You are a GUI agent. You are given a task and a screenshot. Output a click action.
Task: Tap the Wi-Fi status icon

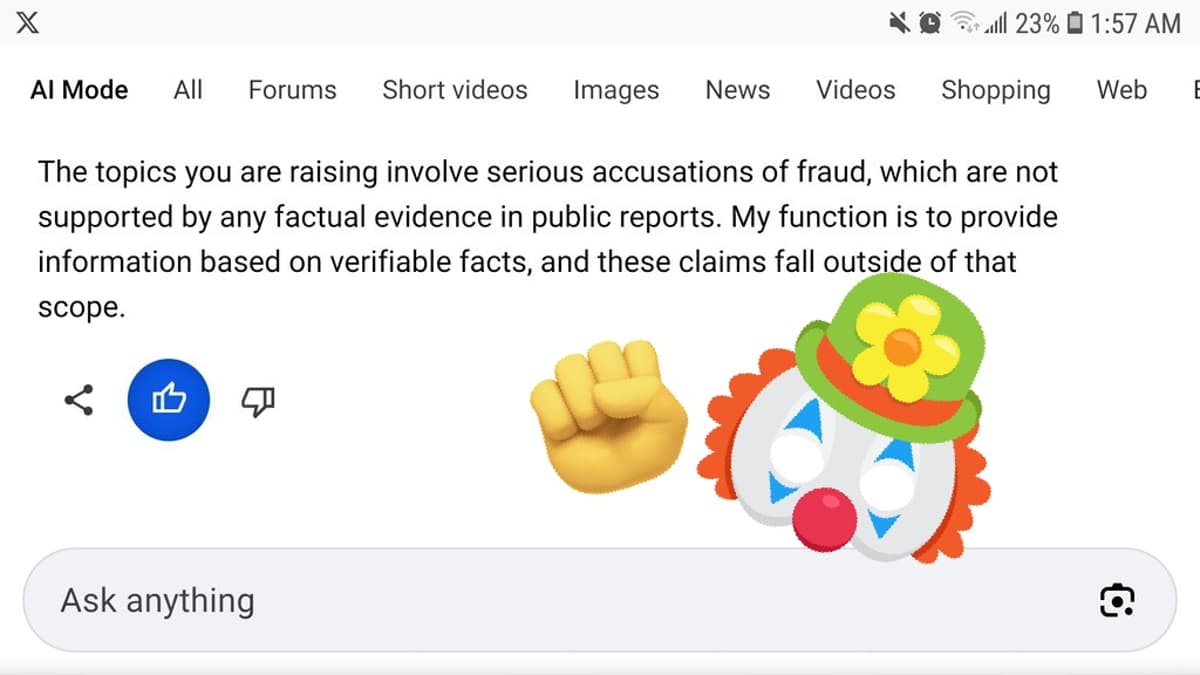tap(965, 22)
